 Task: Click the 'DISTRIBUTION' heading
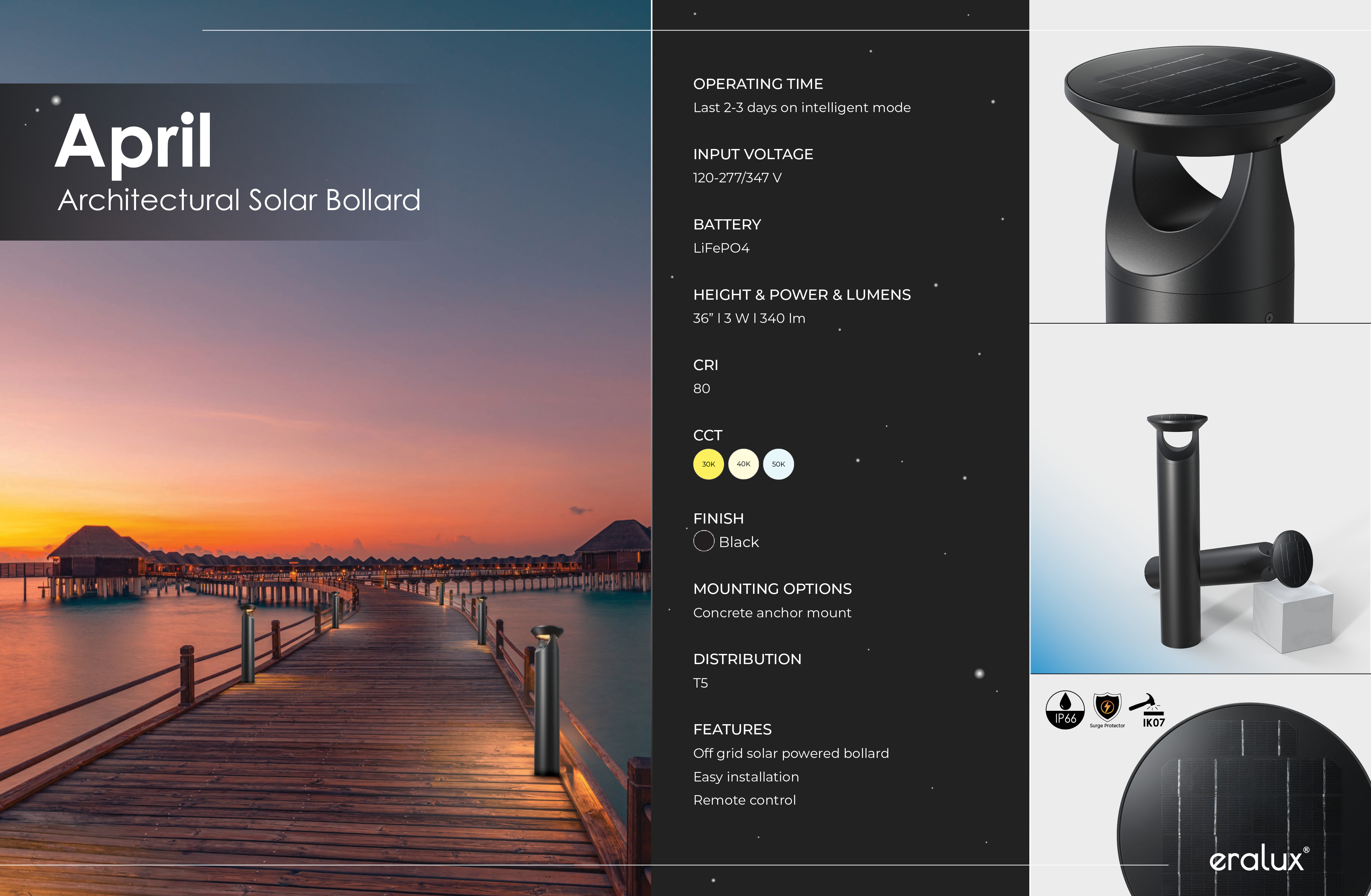tap(747, 659)
